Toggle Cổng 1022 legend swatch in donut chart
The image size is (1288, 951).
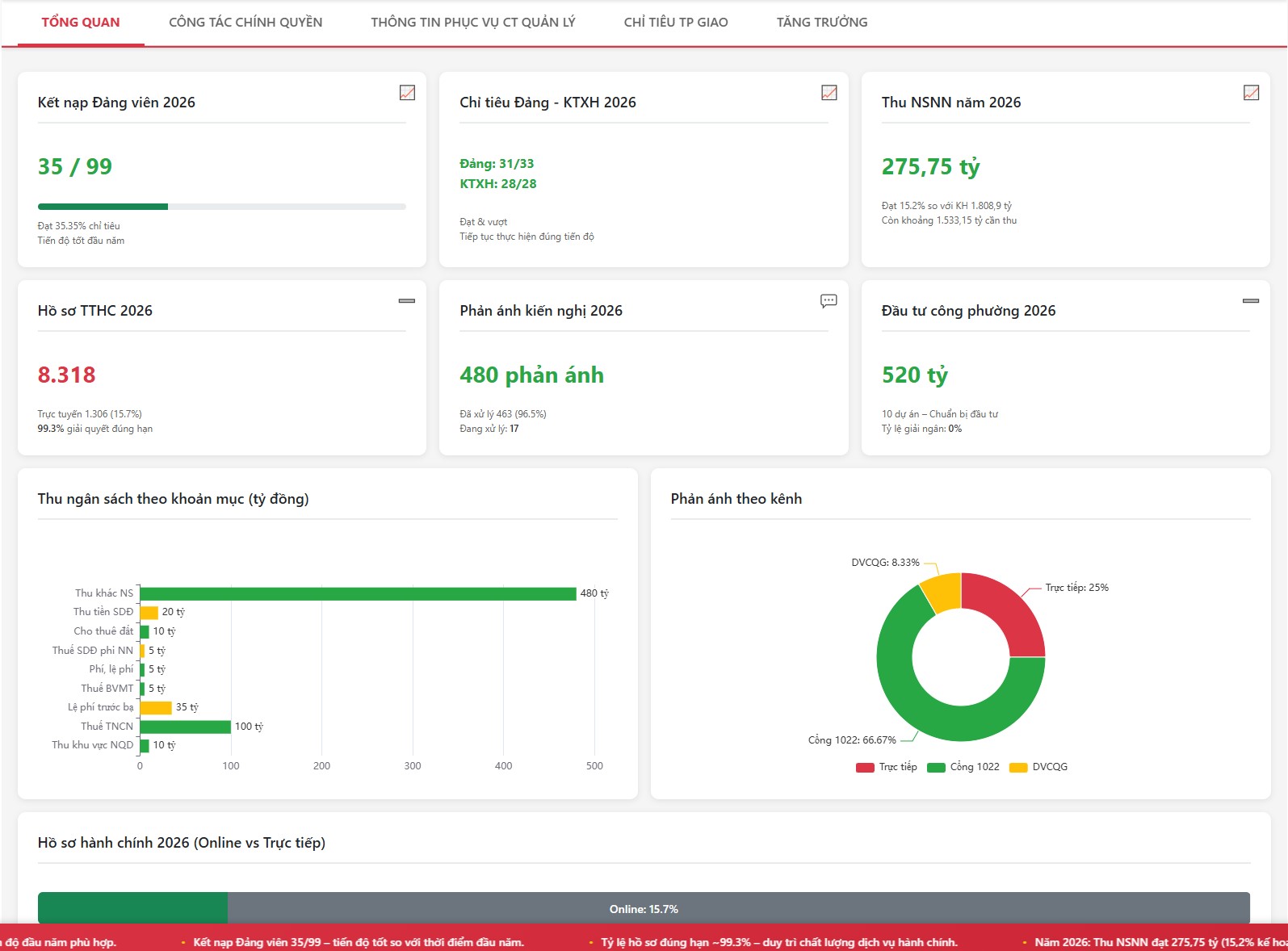pyautogui.click(x=936, y=767)
